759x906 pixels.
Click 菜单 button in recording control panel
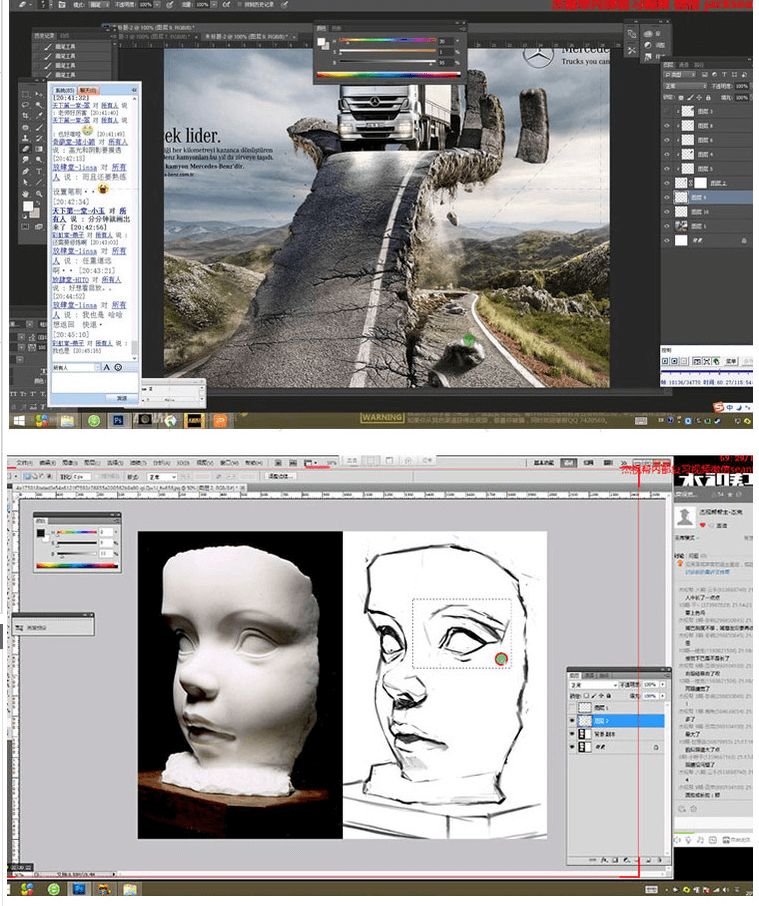coord(731,361)
